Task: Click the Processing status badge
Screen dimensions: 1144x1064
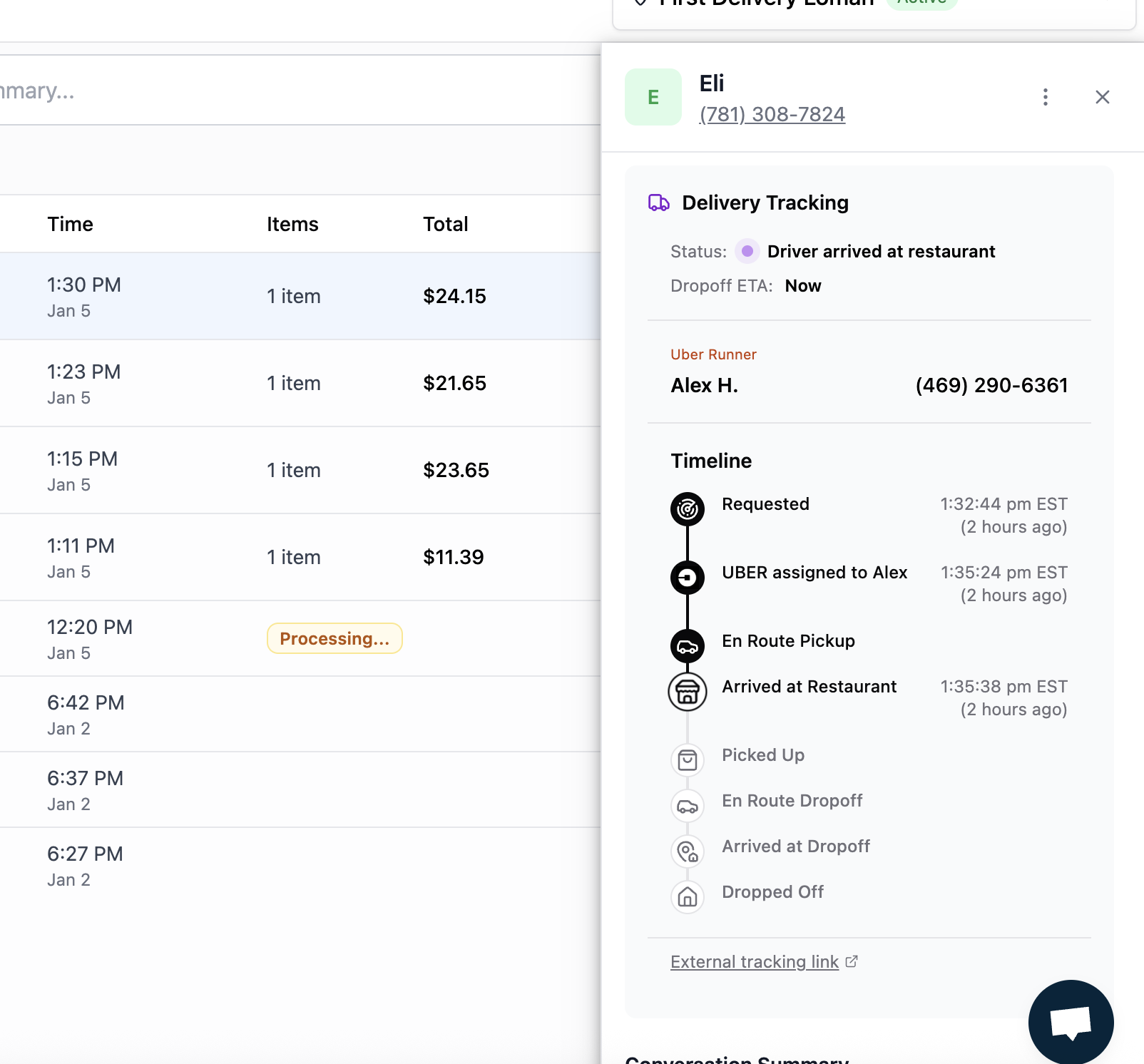Action: click(x=334, y=638)
